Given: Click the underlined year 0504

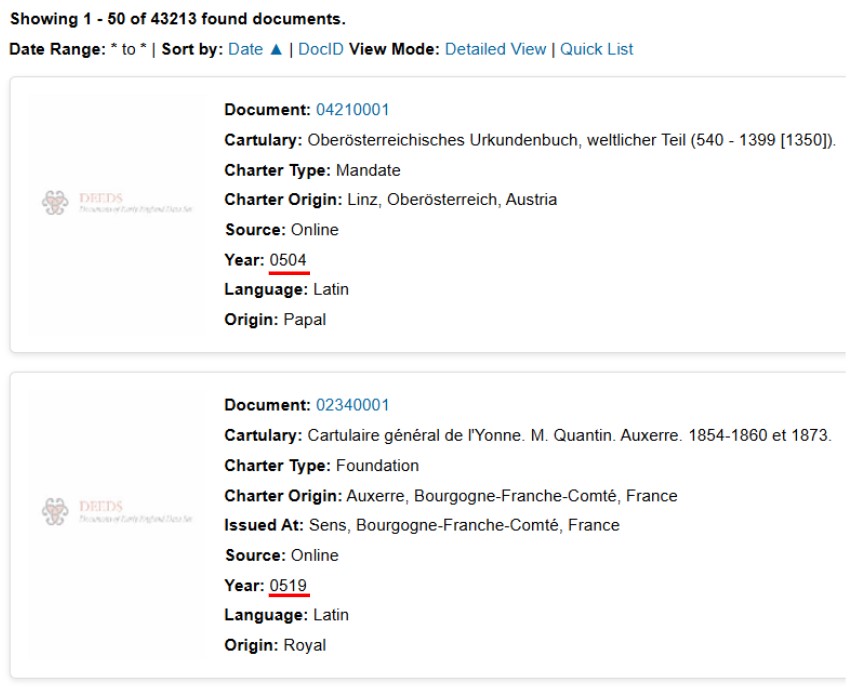Looking at the screenshot, I should [288, 260].
